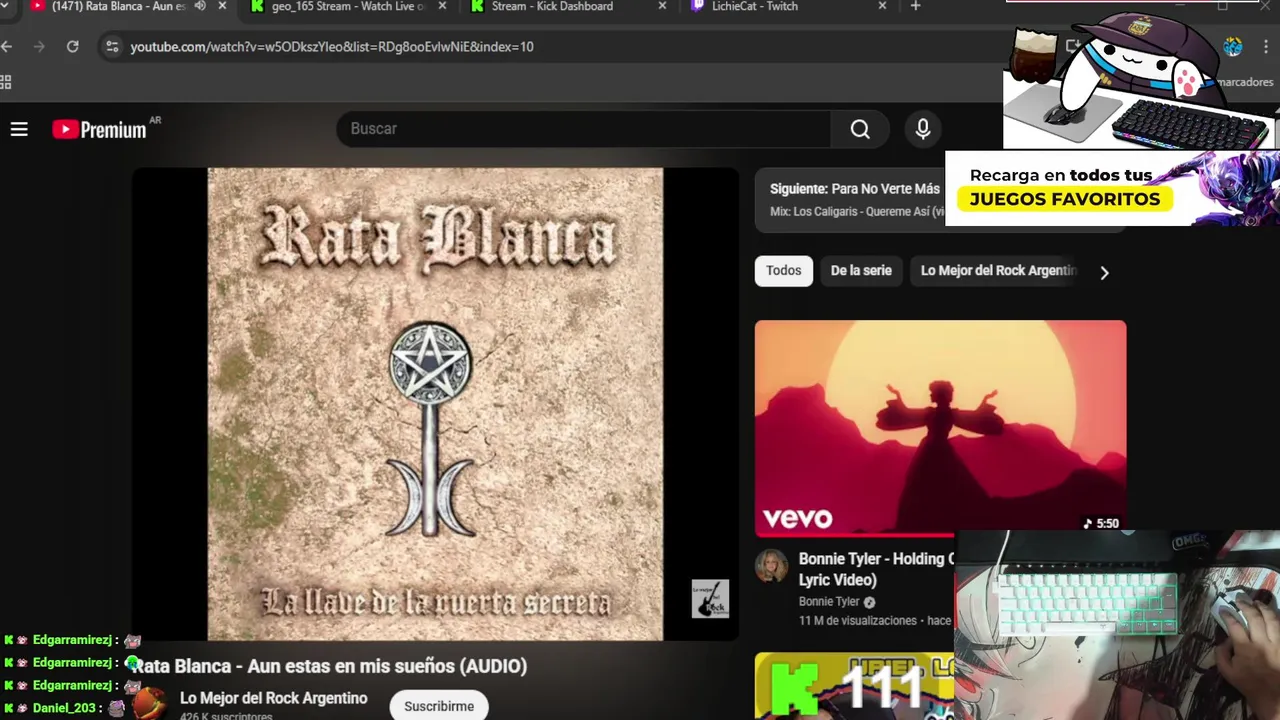Go back with browser back arrow
This screenshot has width=1280, height=720.
click(7, 46)
